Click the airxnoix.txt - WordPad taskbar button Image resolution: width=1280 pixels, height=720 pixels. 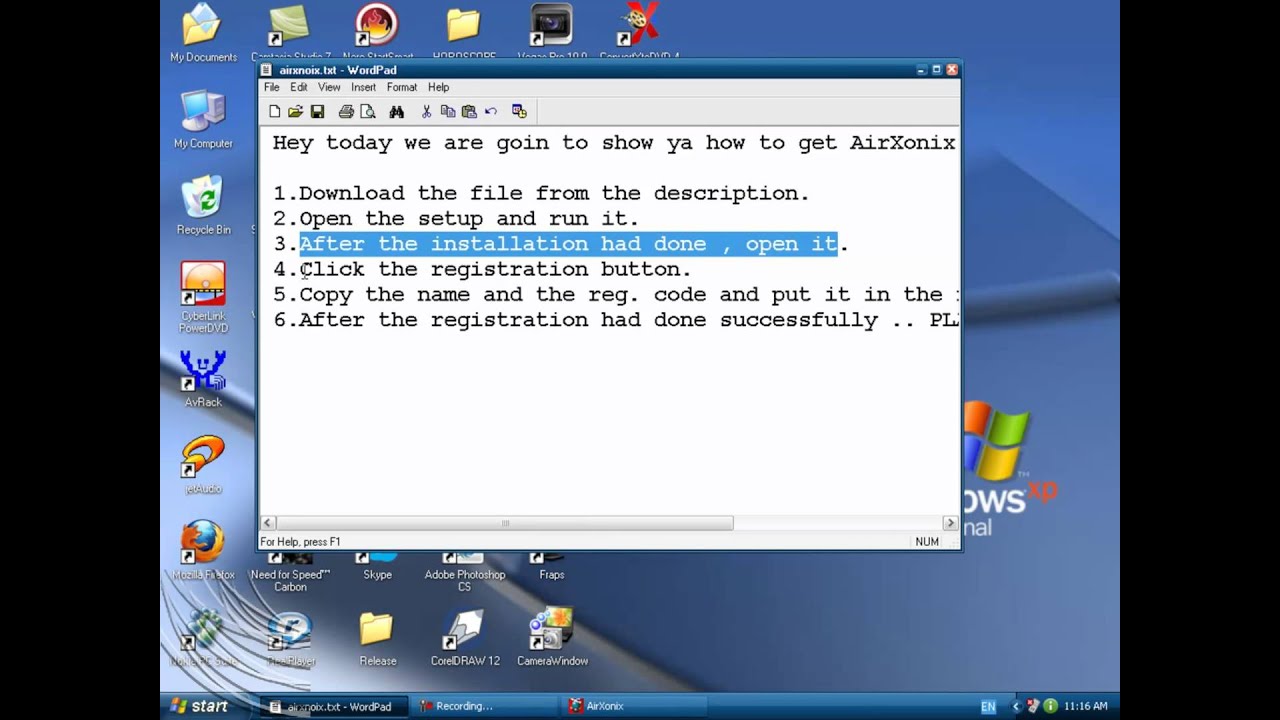334,706
